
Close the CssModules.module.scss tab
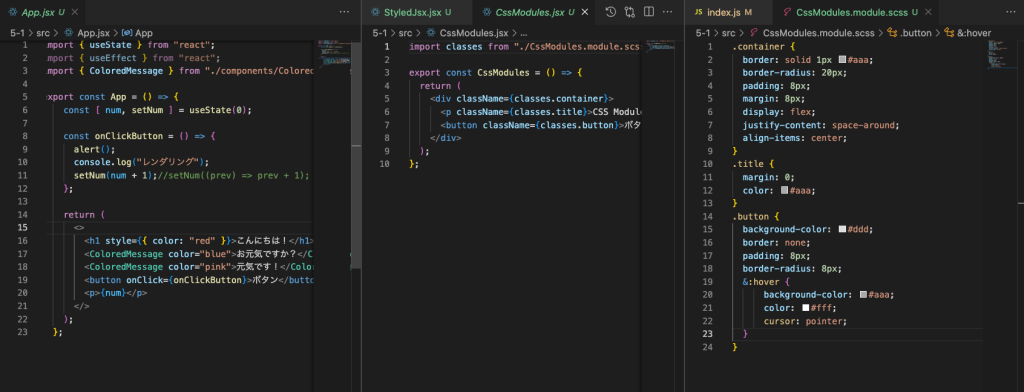(x=927, y=12)
